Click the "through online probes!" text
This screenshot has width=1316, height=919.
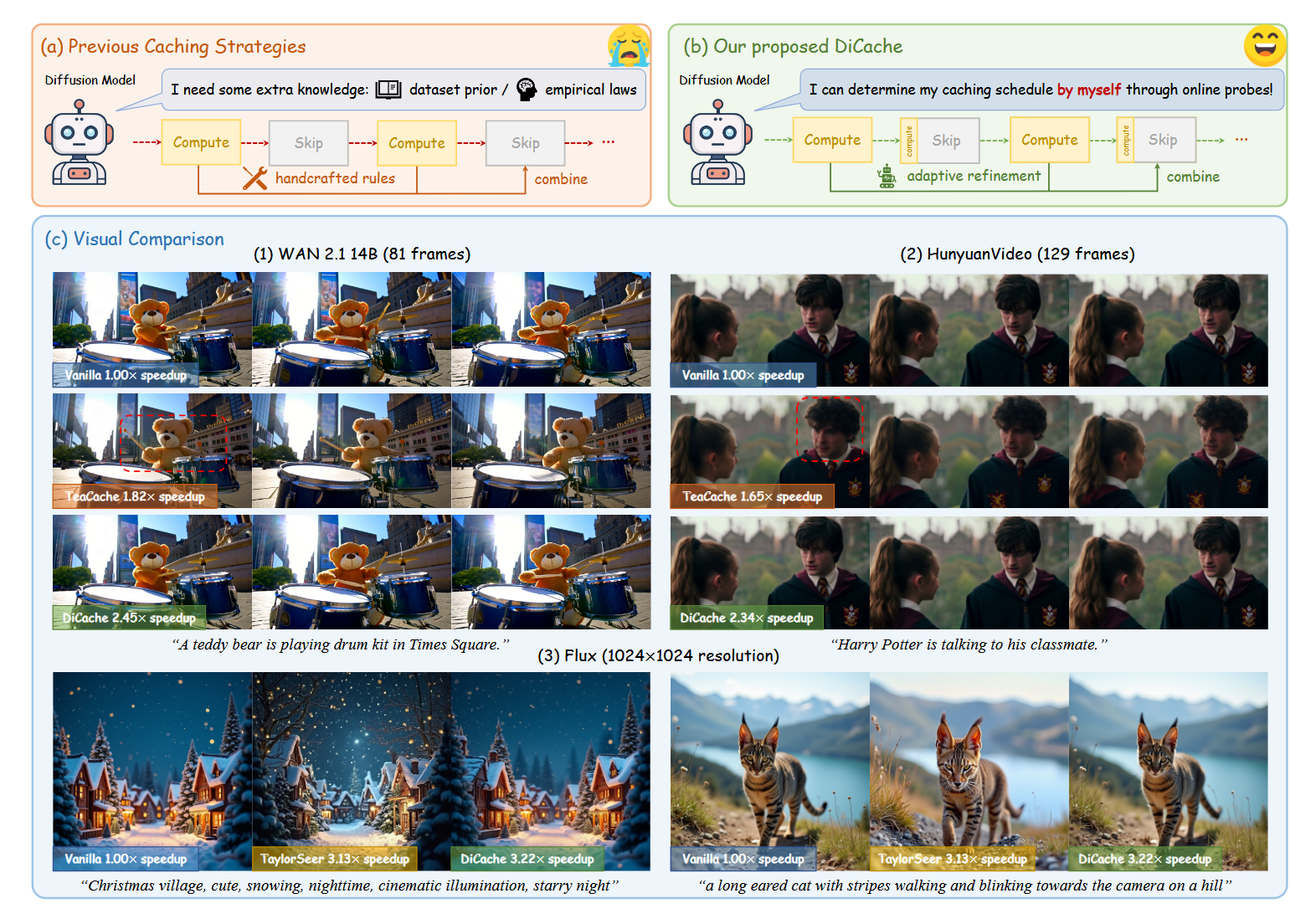click(x=1200, y=90)
